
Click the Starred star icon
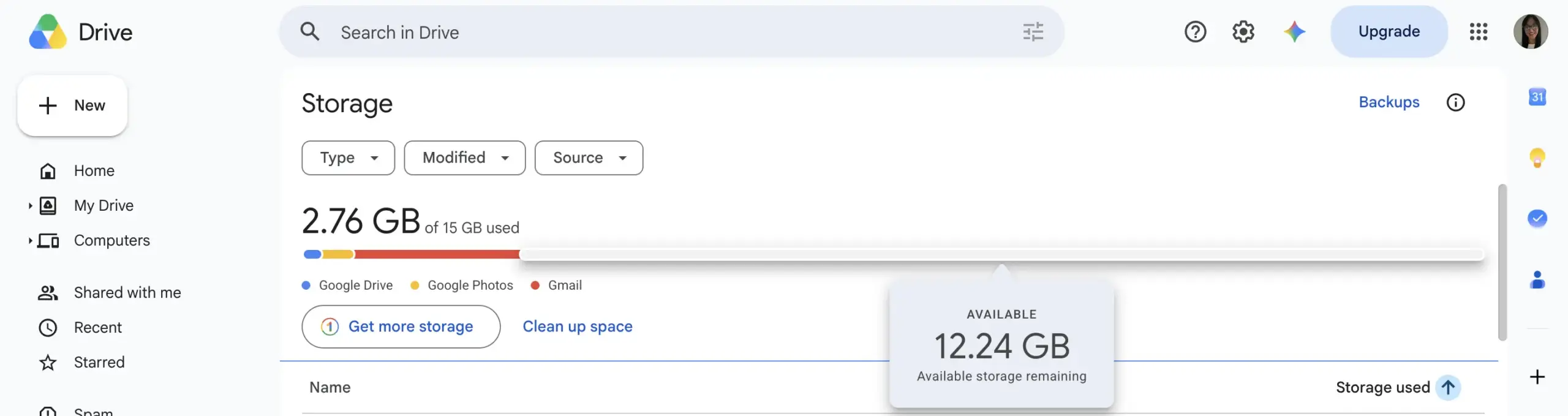pos(48,363)
